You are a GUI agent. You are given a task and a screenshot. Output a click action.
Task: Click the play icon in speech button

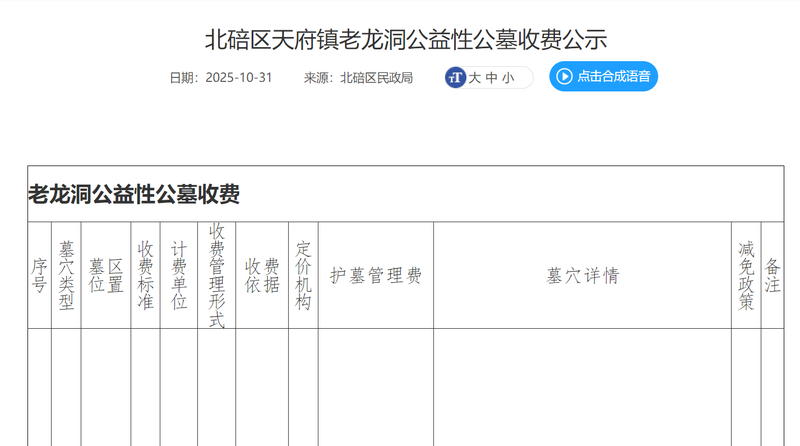click(564, 77)
